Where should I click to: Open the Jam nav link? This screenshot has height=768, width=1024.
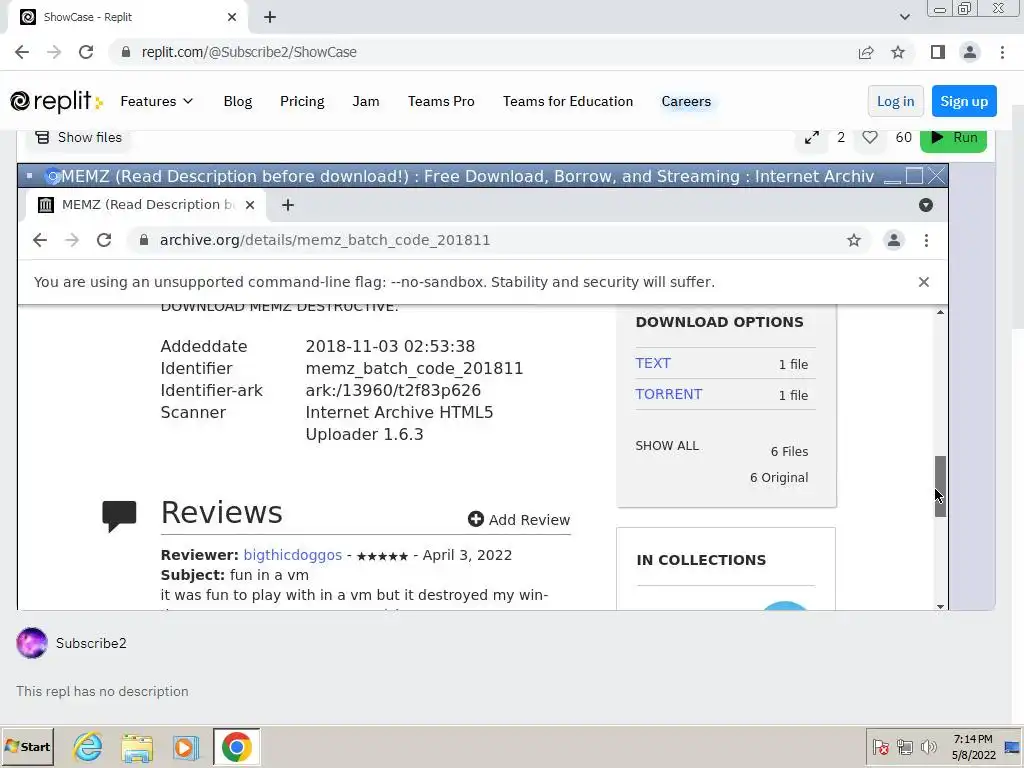click(x=366, y=101)
